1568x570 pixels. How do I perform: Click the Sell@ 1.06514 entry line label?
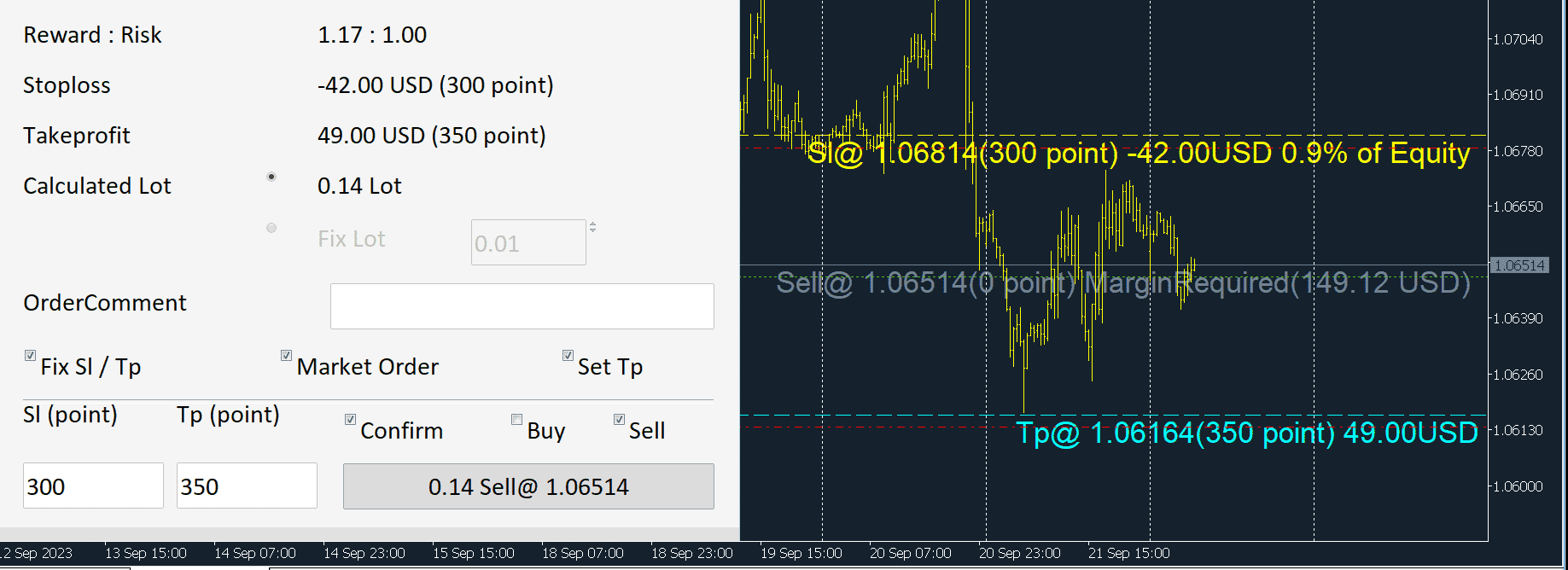click(x=1123, y=282)
